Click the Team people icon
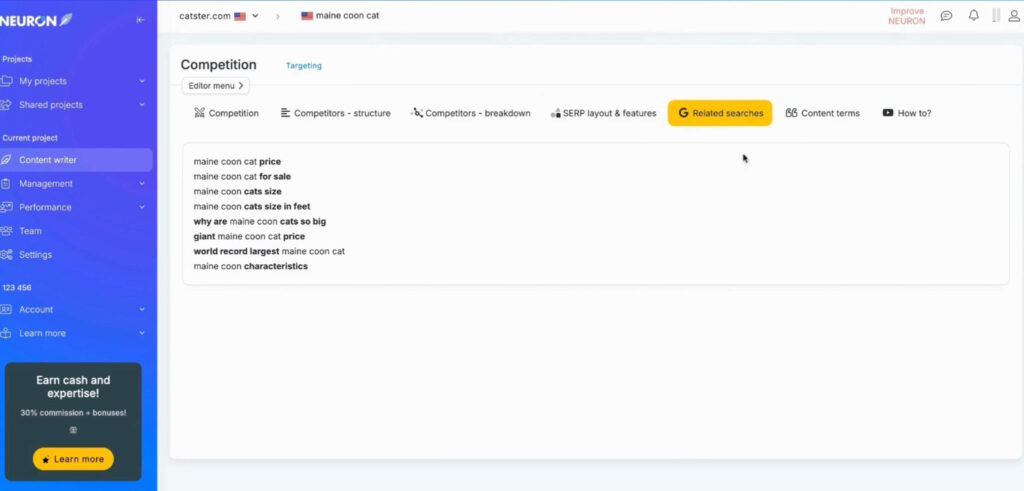The image size is (1024, 491). coord(7,231)
